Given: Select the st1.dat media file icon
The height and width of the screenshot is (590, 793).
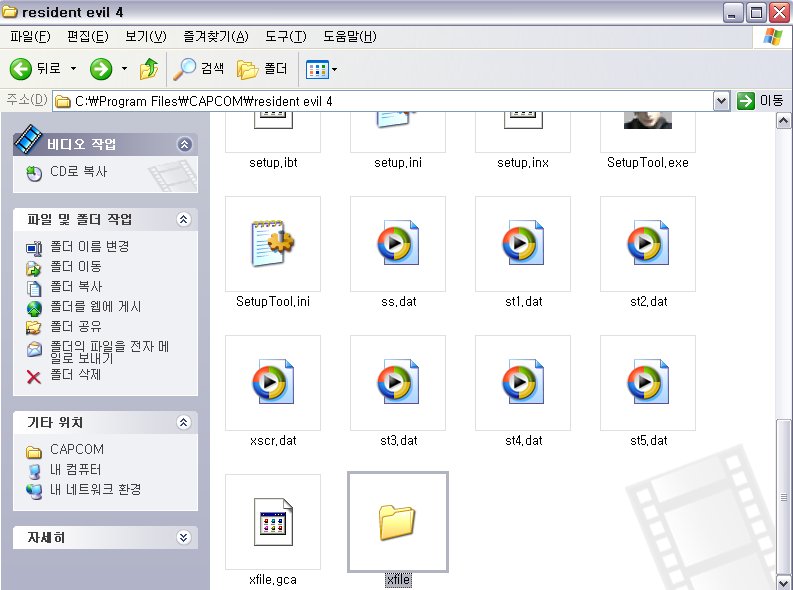Looking at the screenshot, I should (x=523, y=244).
